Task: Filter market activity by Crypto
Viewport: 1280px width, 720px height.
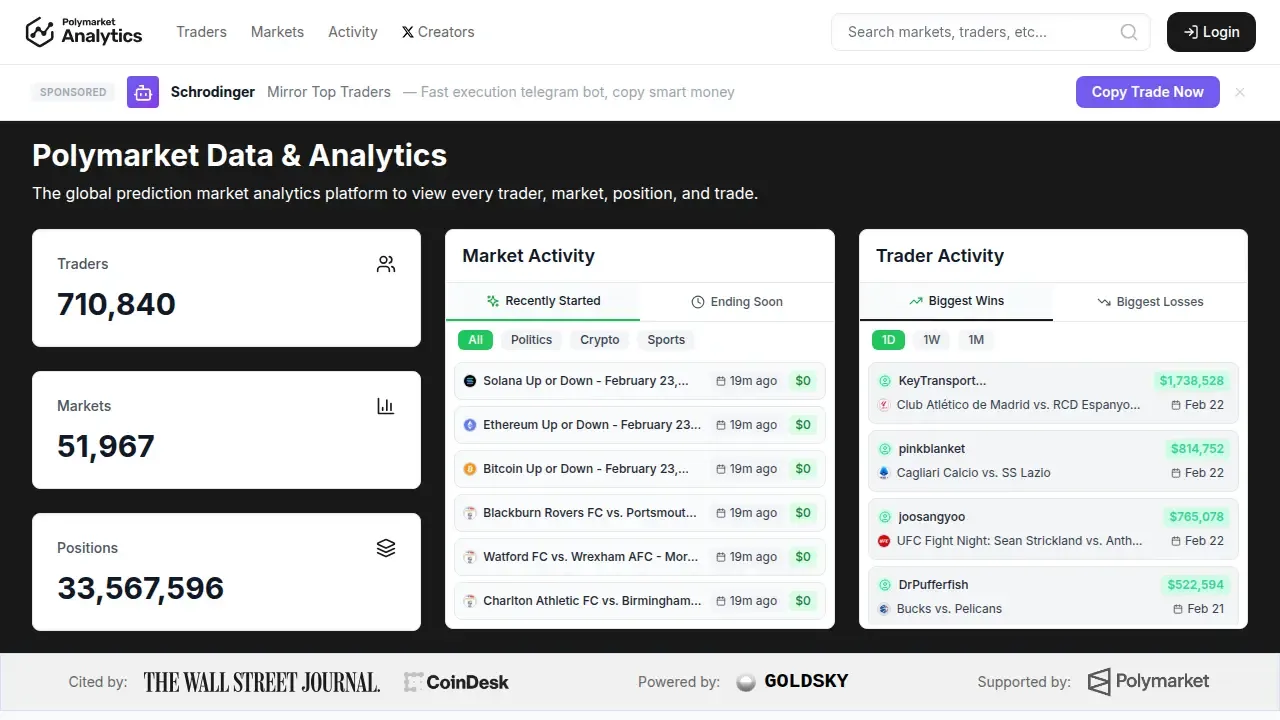Action: [x=600, y=340]
